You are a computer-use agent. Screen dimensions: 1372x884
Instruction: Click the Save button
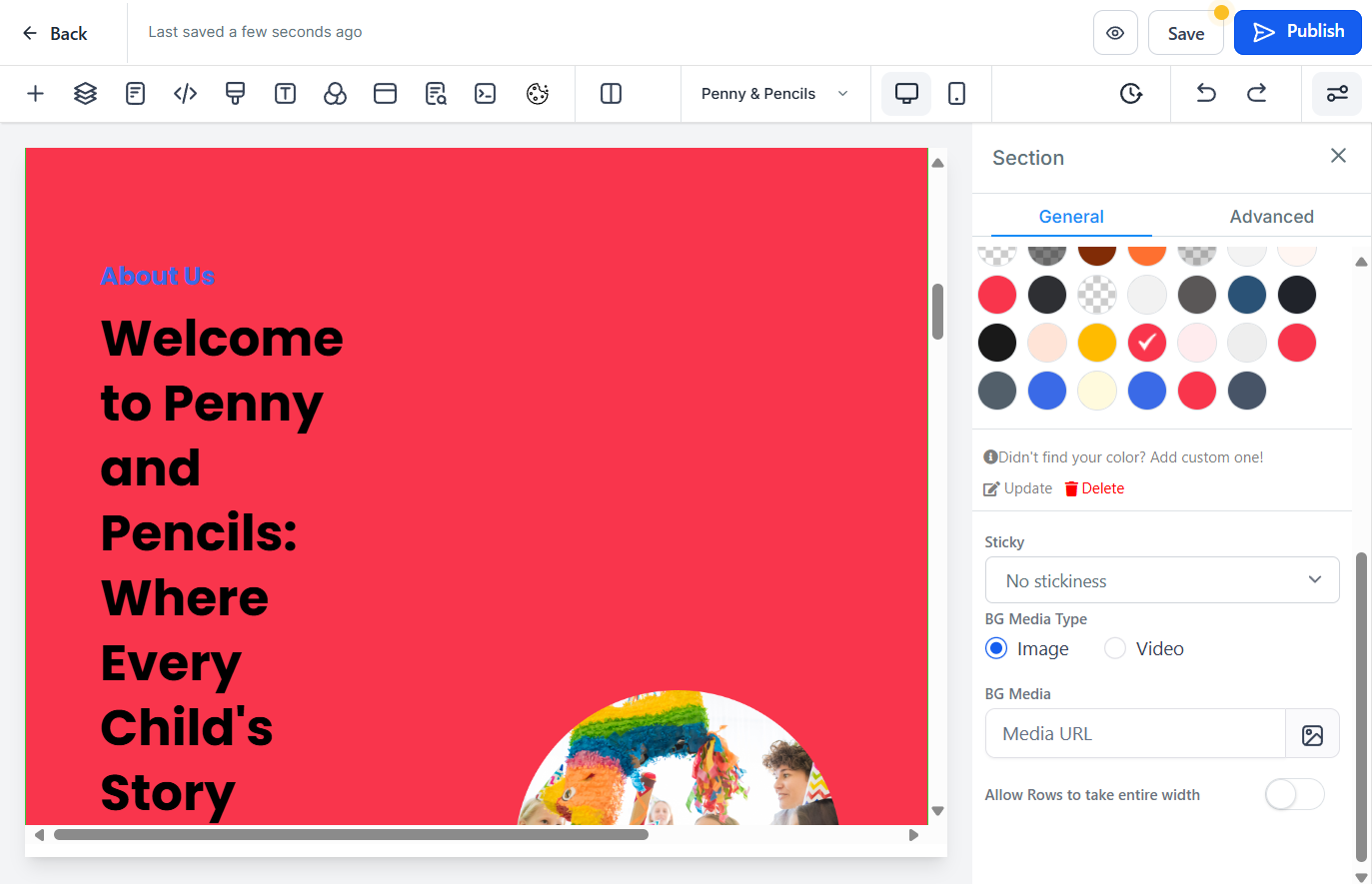pos(1186,33)
